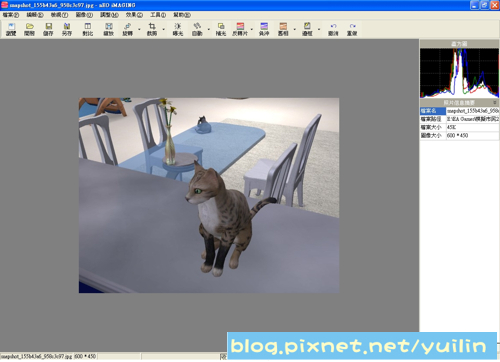Open the 圖像 Image menu
The height and width of the screenshot is (362, 500).
pos(84,15)
